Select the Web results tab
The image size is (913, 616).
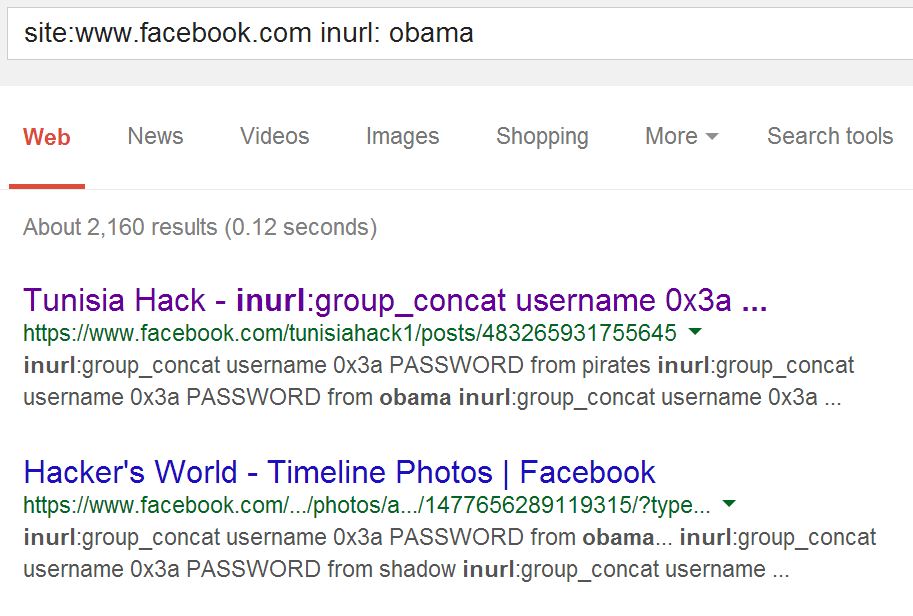(x=47, y=137)
